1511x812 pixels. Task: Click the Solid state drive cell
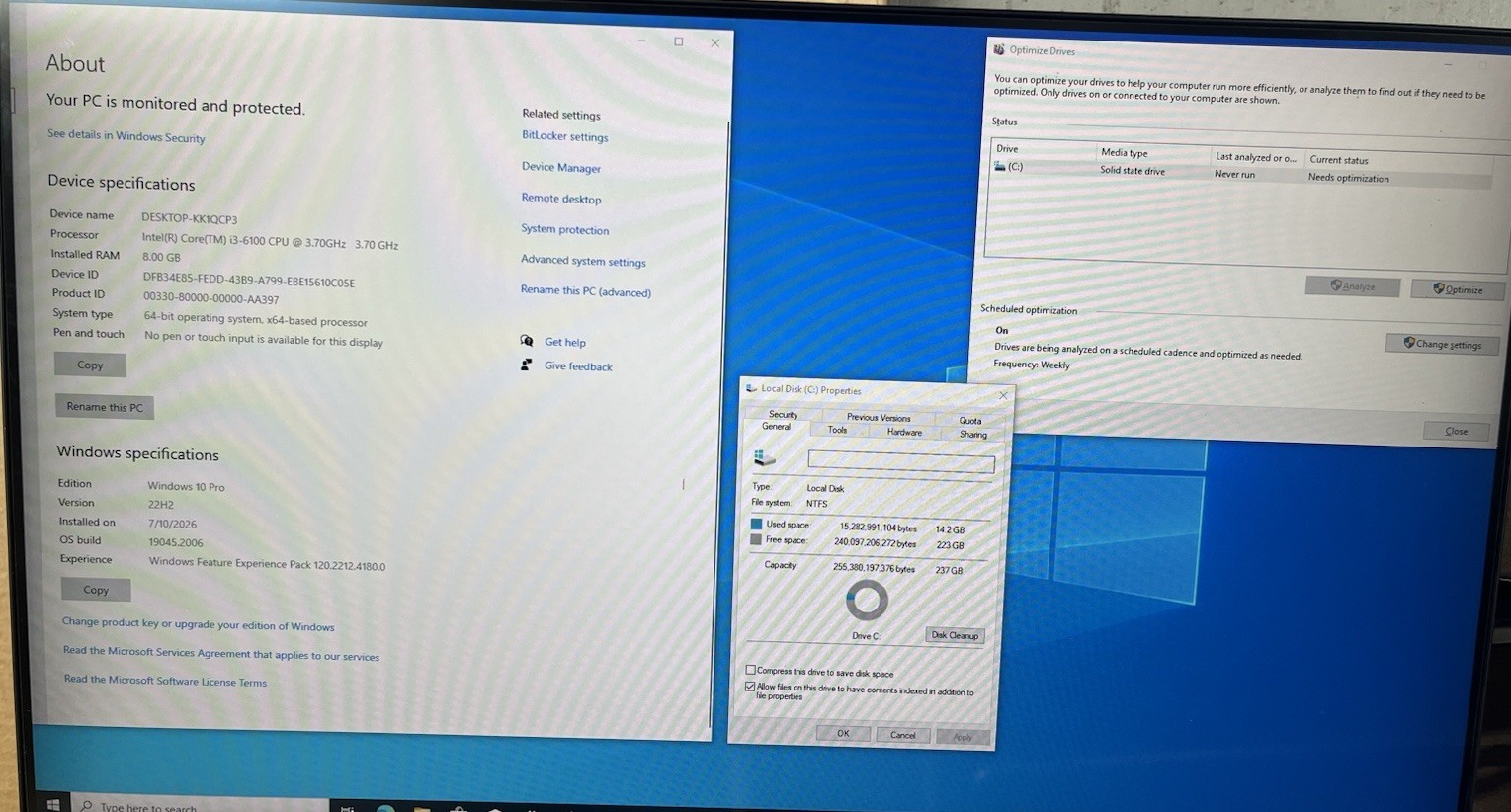1133,170
